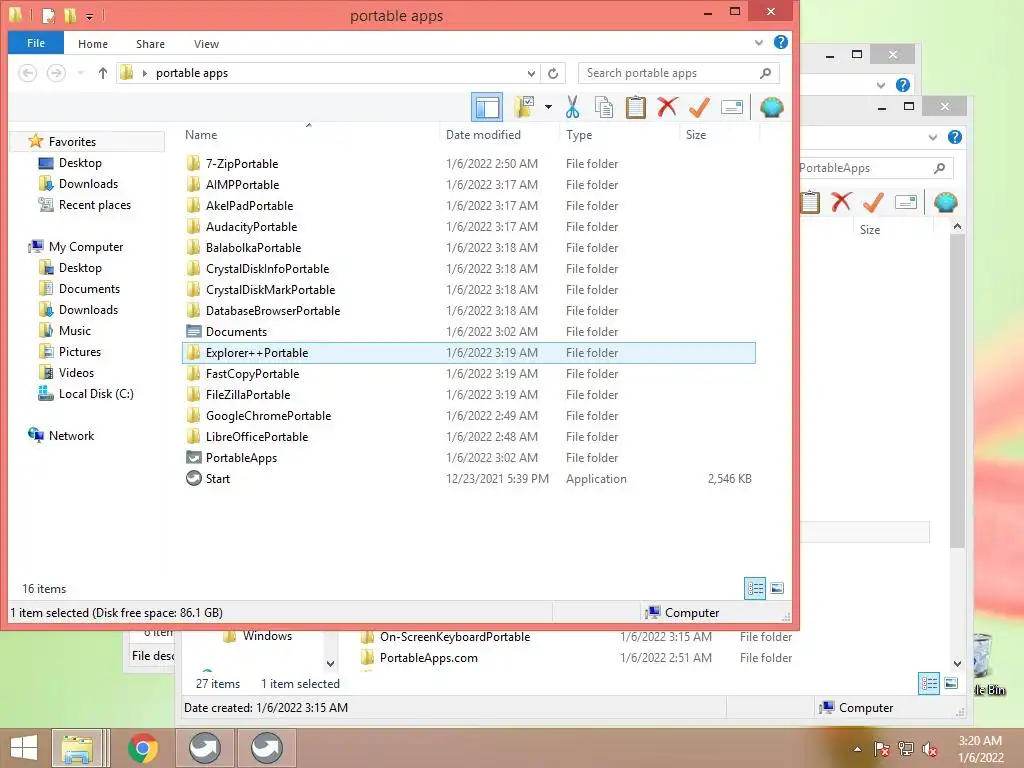Switch to the Share ribbon tab

150,44
